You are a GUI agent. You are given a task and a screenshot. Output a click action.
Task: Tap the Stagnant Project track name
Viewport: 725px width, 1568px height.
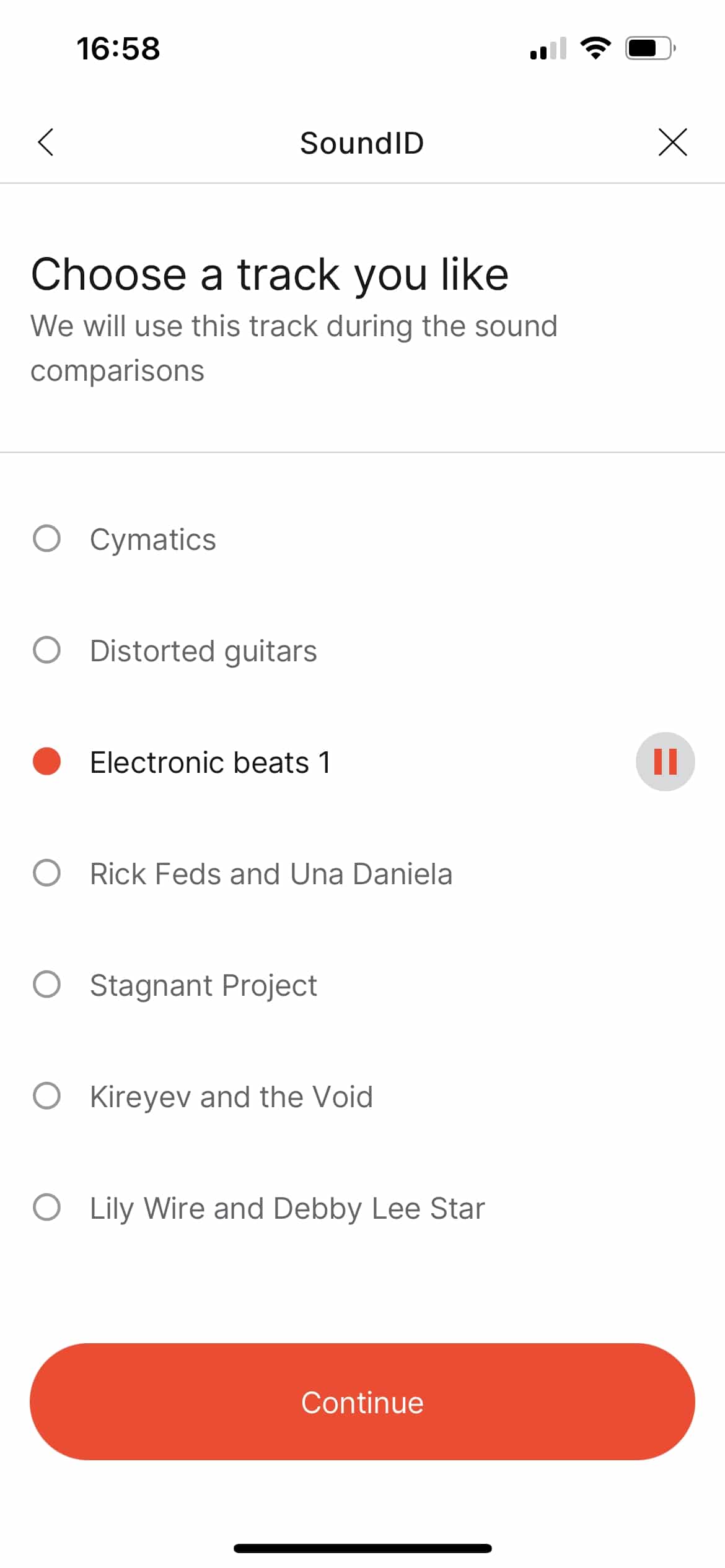(x=203, y=985)
